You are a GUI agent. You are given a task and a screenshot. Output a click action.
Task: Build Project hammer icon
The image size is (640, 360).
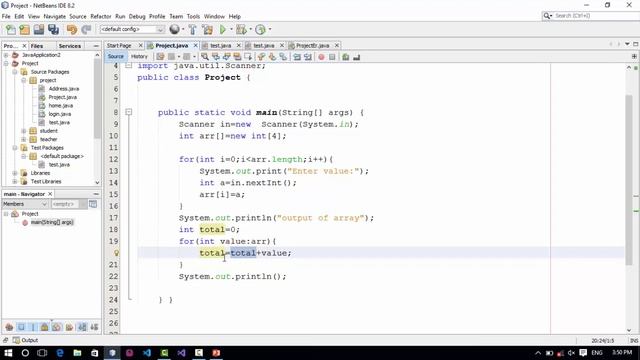click(x=192, y=29)
